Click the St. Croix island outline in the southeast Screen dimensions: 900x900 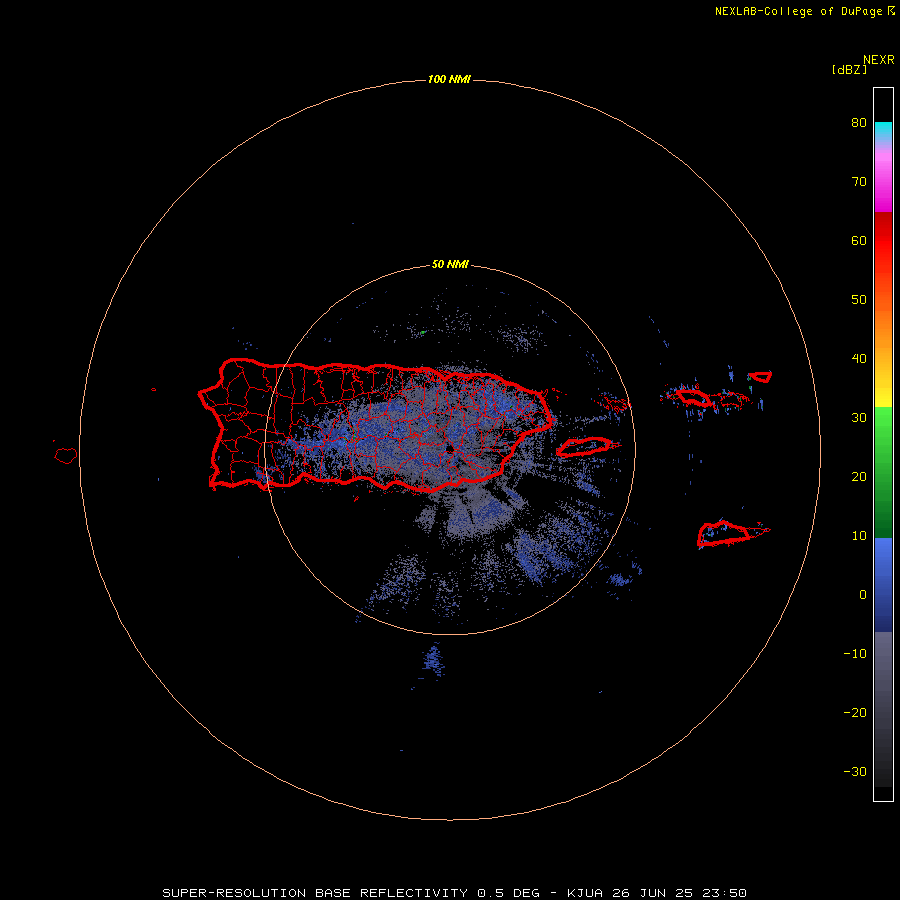tap(724, 533)
